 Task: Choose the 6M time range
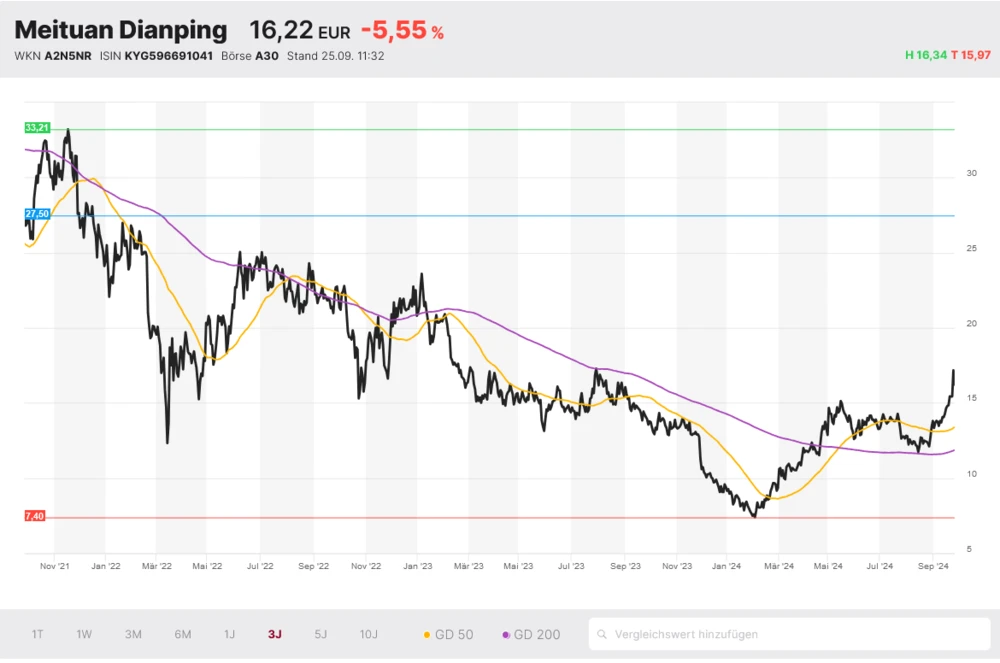pyautogui.click(x=182, y=634)
